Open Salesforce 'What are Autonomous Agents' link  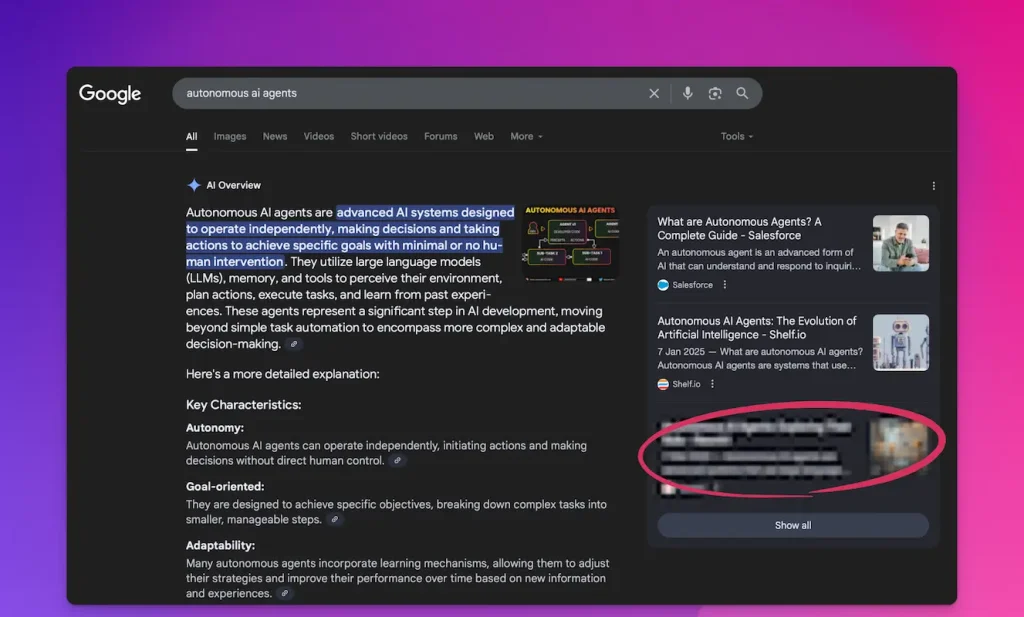click(739, 229)
